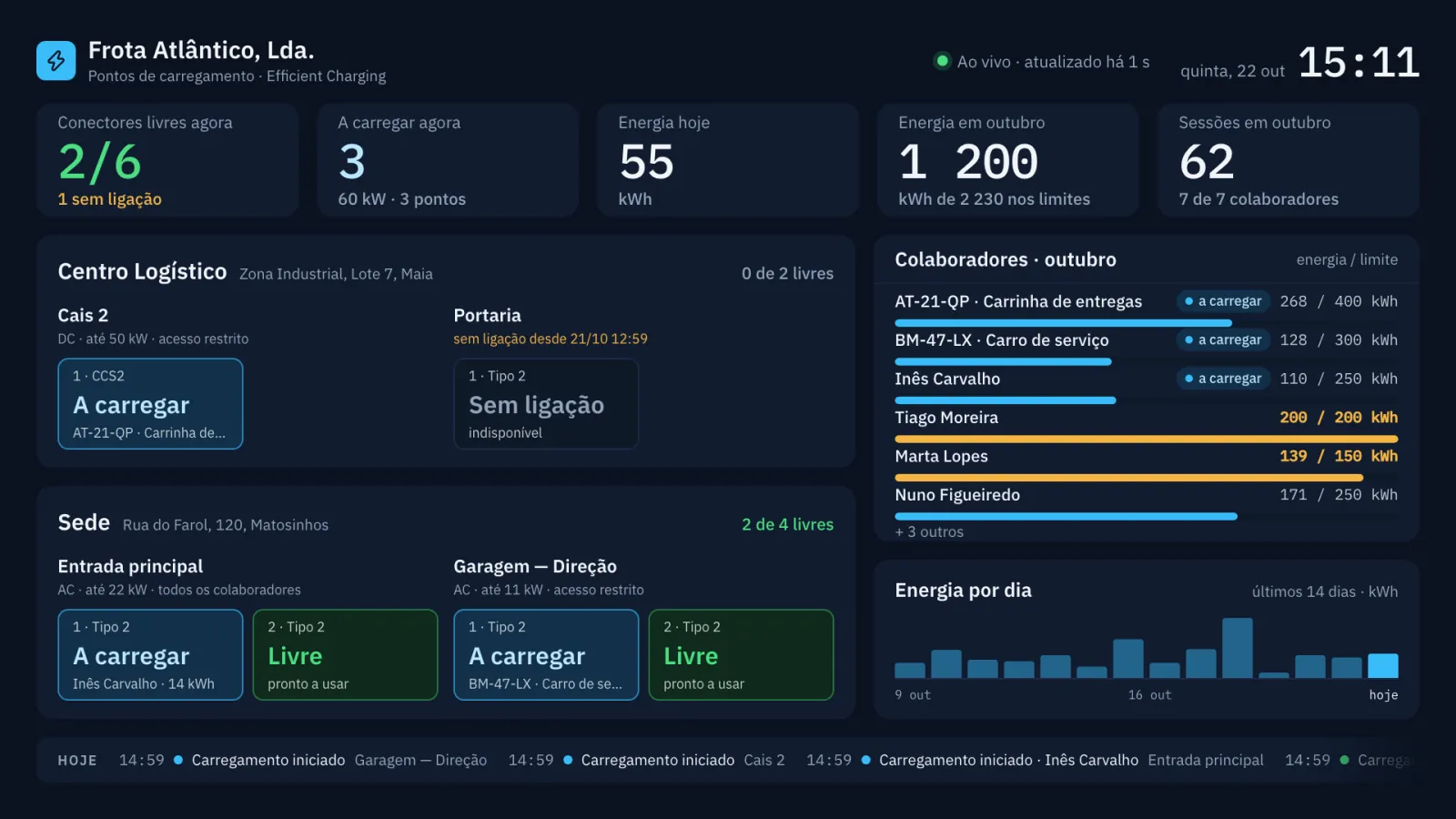
Task: Select the Tiago Moreira row name
Action: click(x=946, y=418)
